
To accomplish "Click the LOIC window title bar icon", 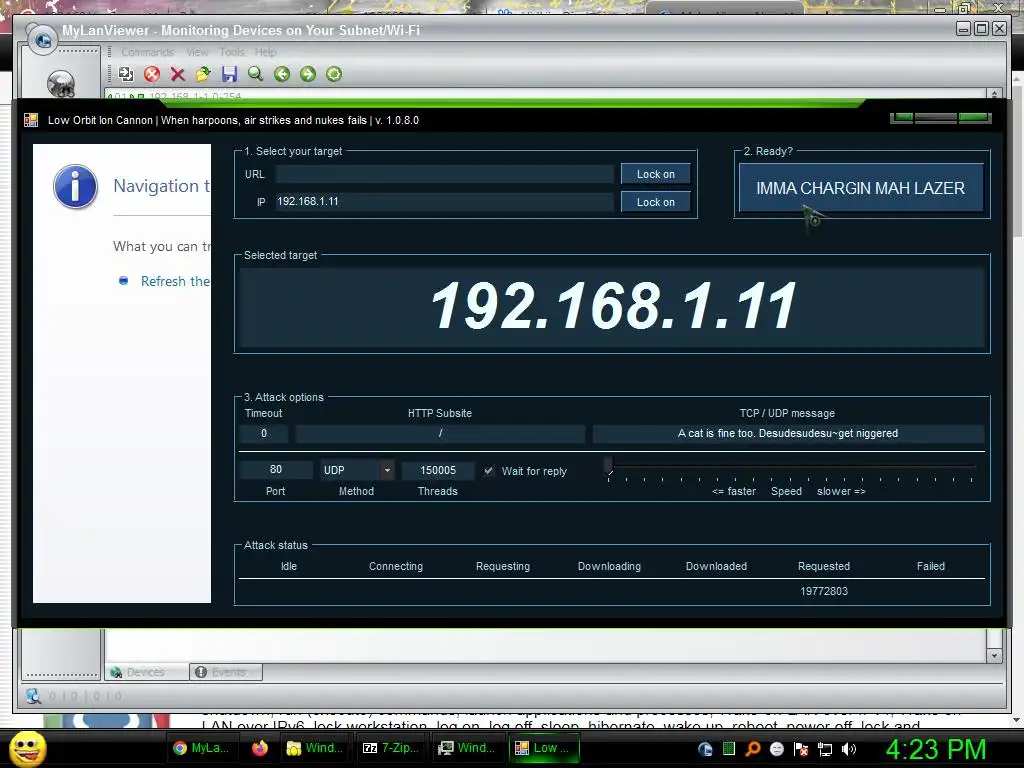I will point(31,120).
